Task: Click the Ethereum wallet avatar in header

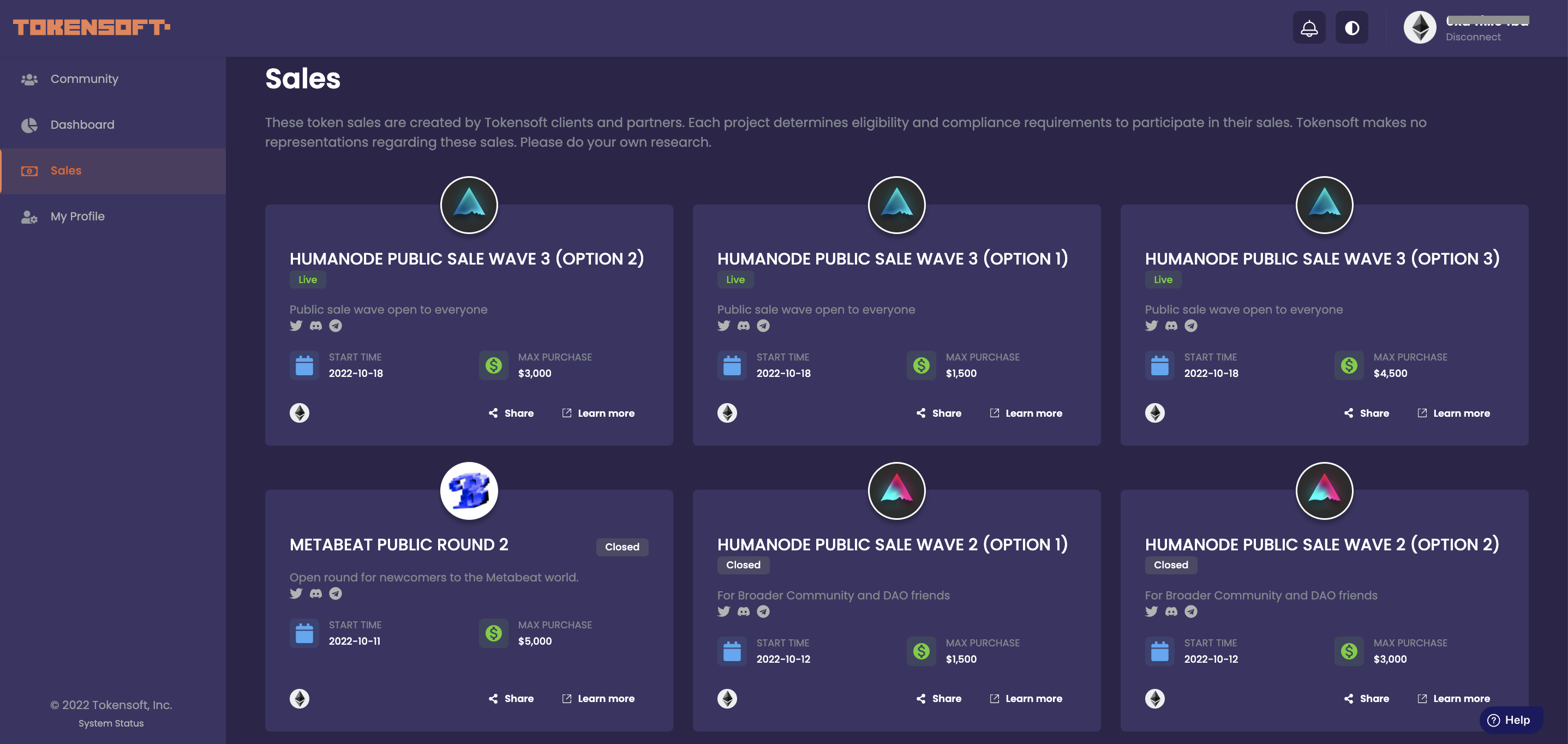Action: pyautogui.click(x=1420, y=27)
